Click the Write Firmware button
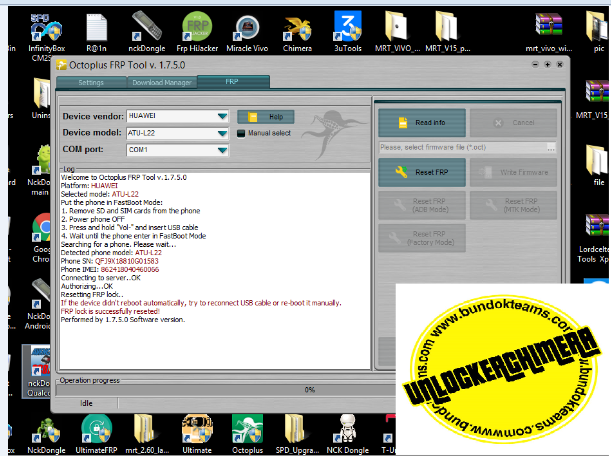Image resolution: width=611 pixels, height=456 pixels. pyautogui.click(x=513, y=172)
